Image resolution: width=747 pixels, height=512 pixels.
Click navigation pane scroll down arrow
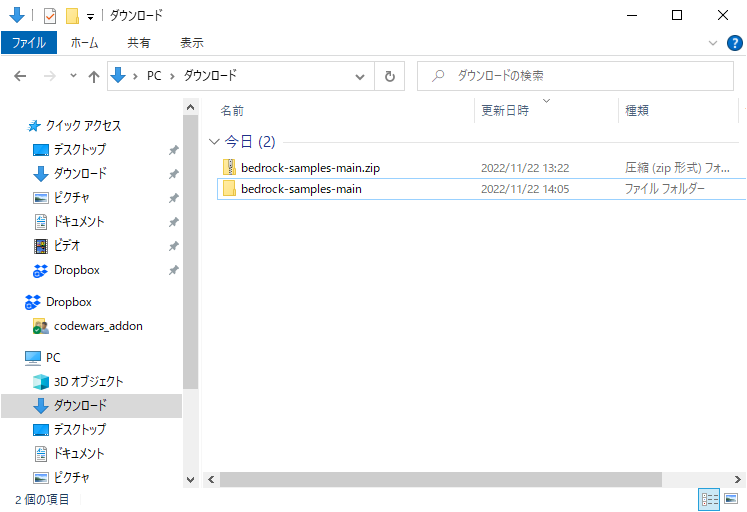click(x=191, y=480)
